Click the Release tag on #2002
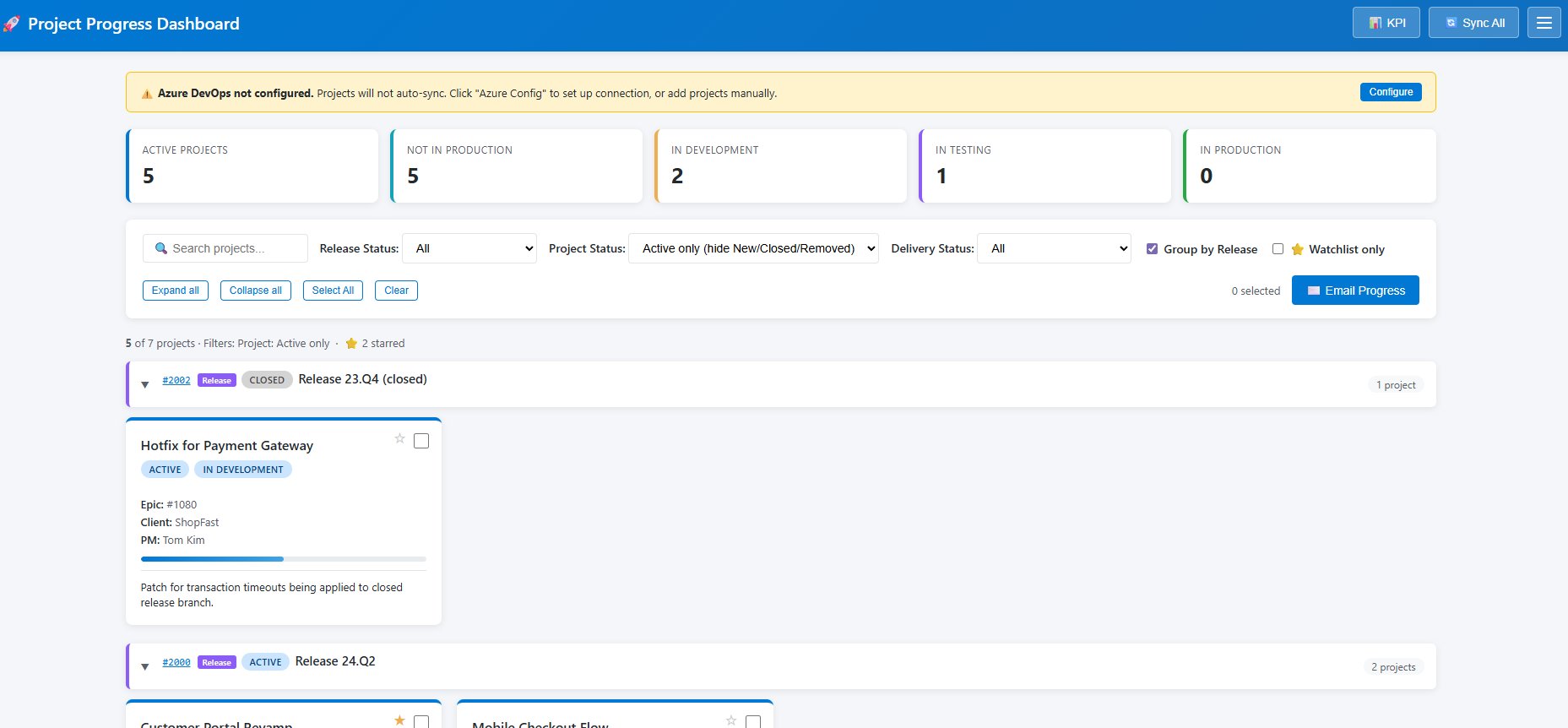The height and width of the screenshot is (728, 1568). [x=216, y=380]
